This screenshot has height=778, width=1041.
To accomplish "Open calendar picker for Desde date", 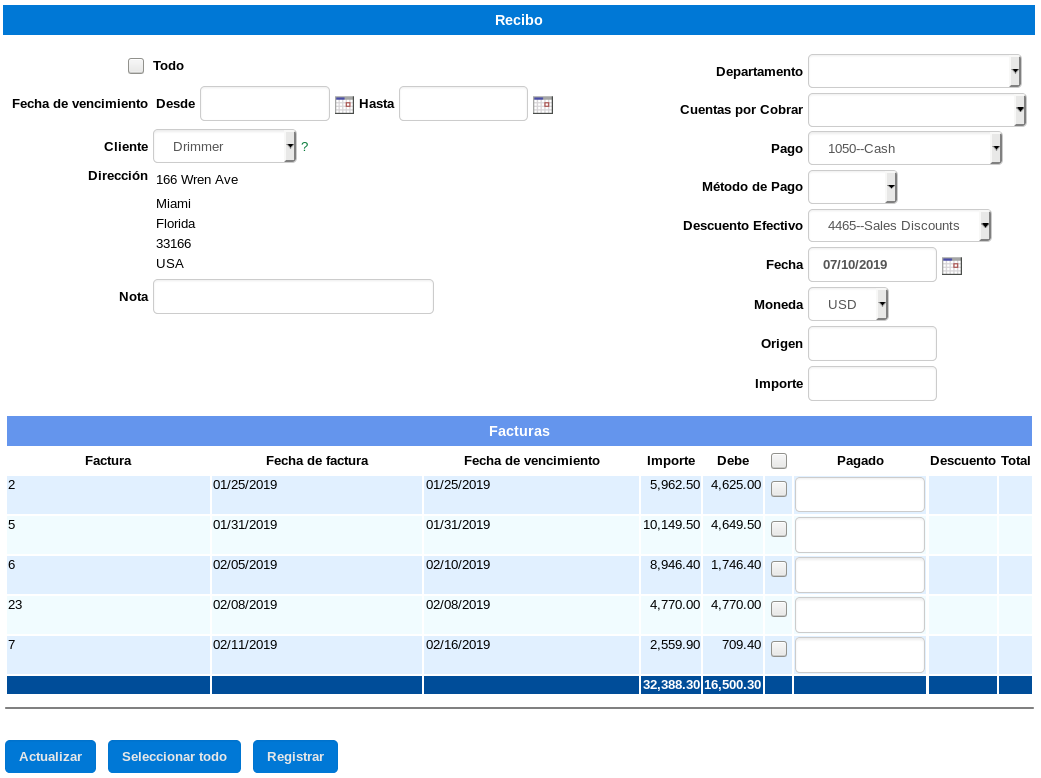I will [344, 105].
